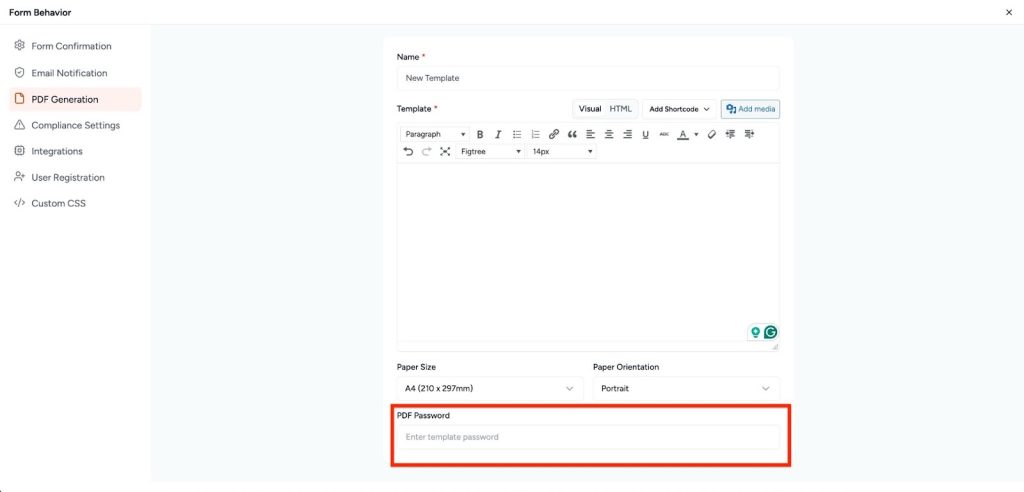This screenshot has width=1024, height=492.
Task: Open the Paper Size dropdown
Action: coord(490,389)
